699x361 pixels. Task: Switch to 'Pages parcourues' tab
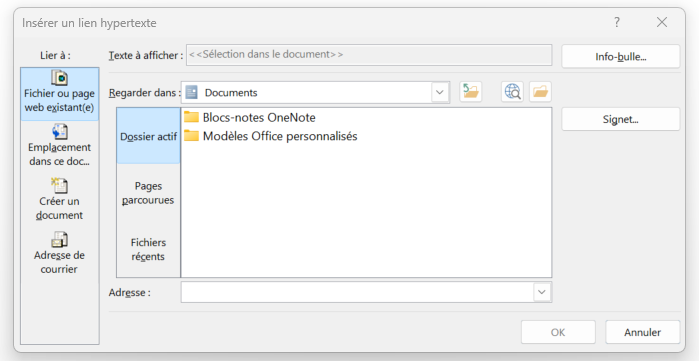pyautogui.click(x=148, y=193)
